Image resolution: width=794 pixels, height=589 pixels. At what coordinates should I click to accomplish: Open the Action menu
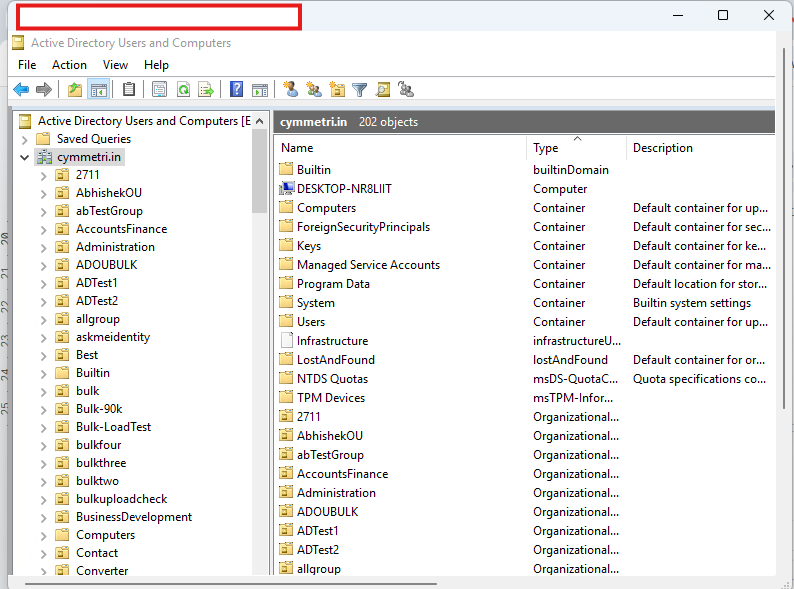point(69,65)
